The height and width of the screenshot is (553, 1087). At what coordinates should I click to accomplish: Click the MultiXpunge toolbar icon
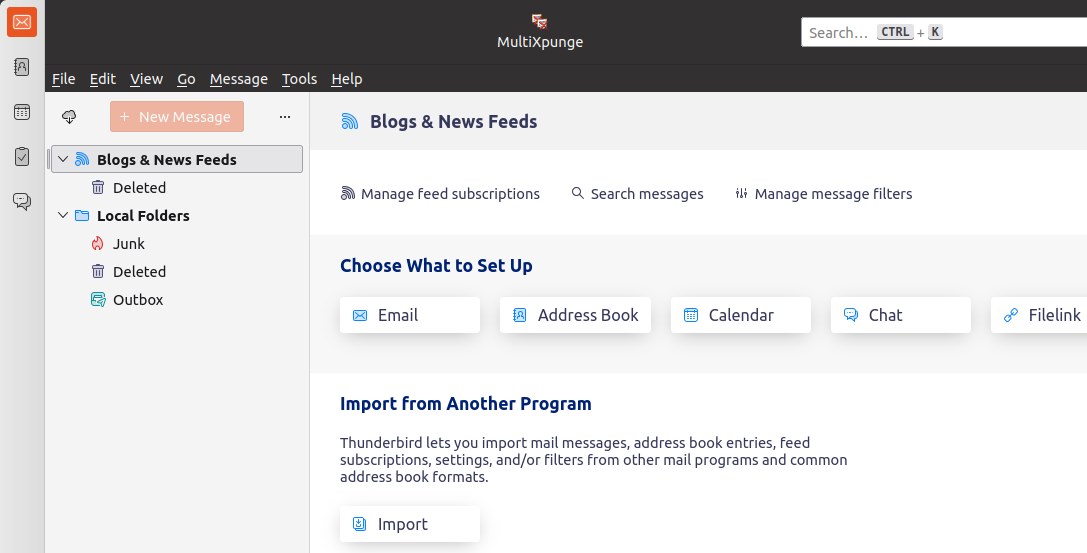540,32
